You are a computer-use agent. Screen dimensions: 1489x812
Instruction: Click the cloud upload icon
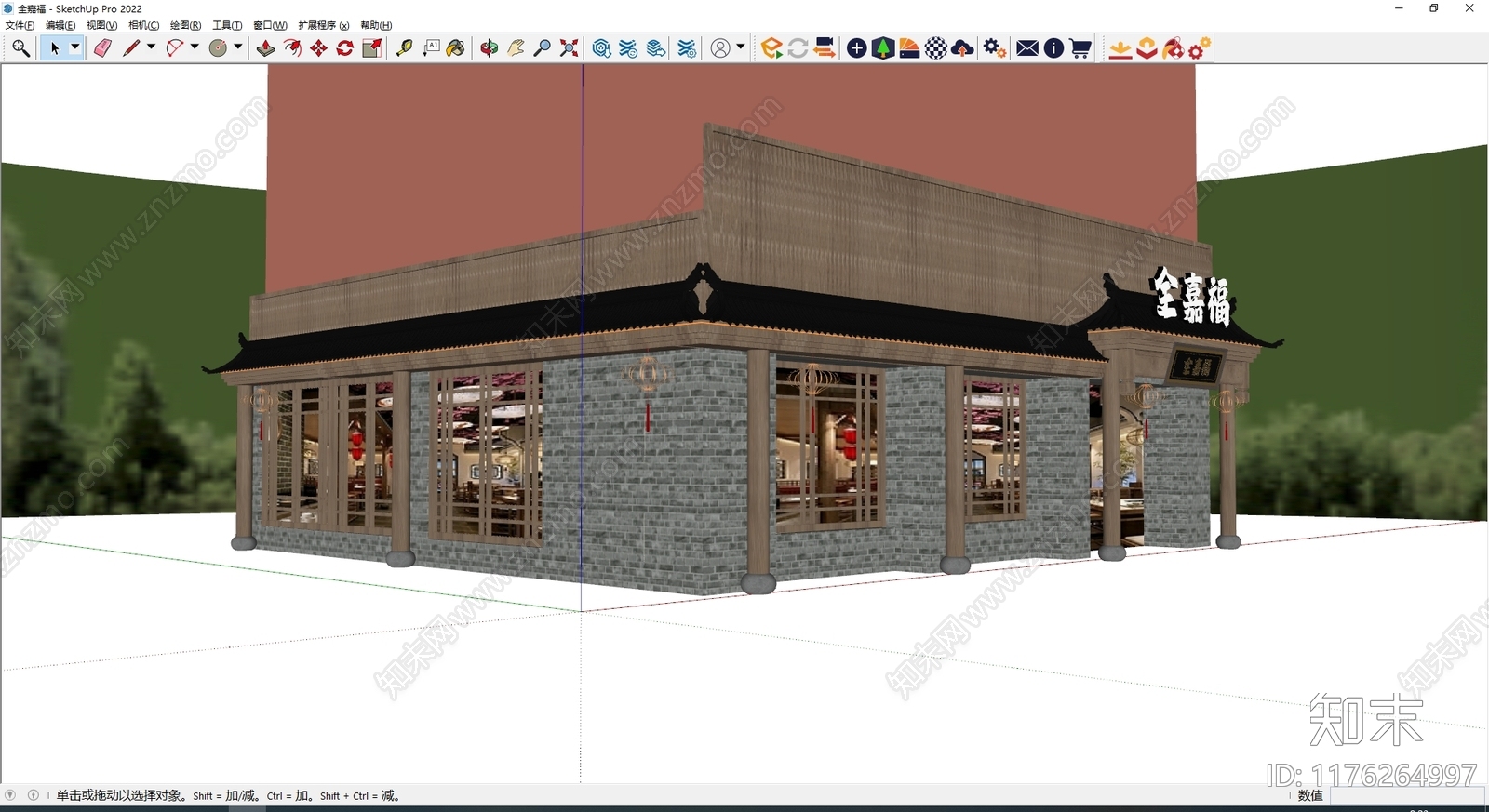point(962,48)
